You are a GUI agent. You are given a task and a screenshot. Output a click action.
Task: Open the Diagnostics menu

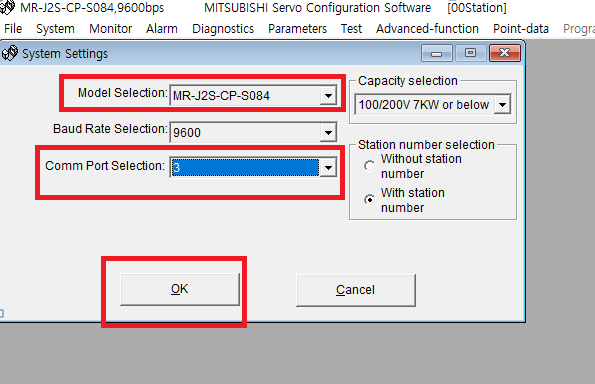[223, 28]
